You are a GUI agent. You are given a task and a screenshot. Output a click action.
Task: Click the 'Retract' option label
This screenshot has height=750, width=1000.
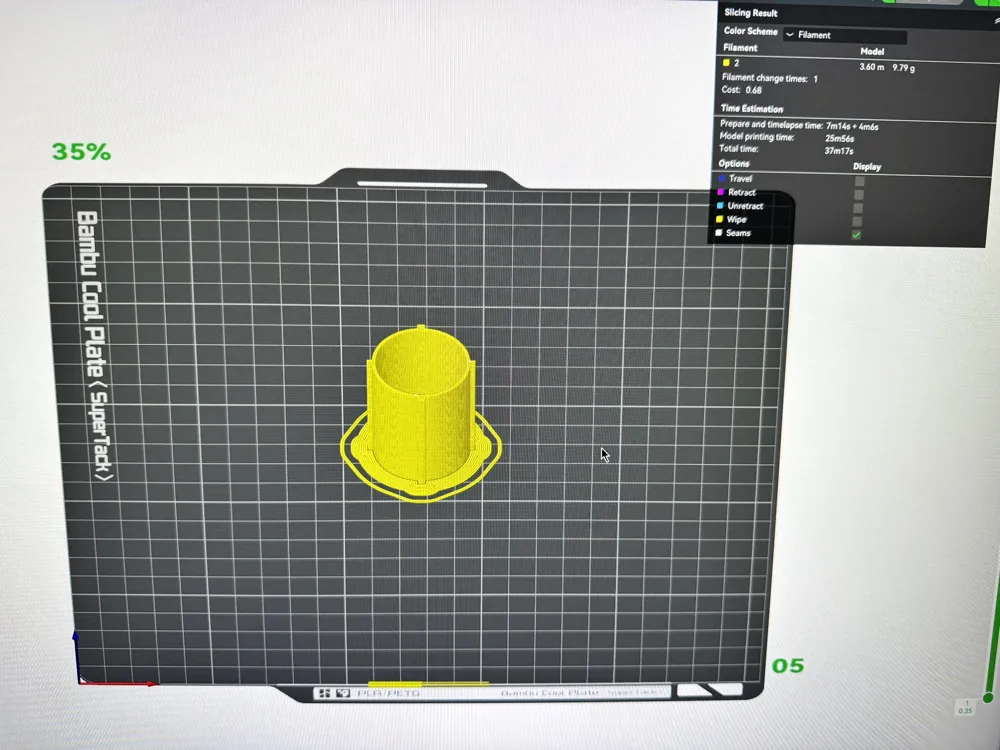742,192
